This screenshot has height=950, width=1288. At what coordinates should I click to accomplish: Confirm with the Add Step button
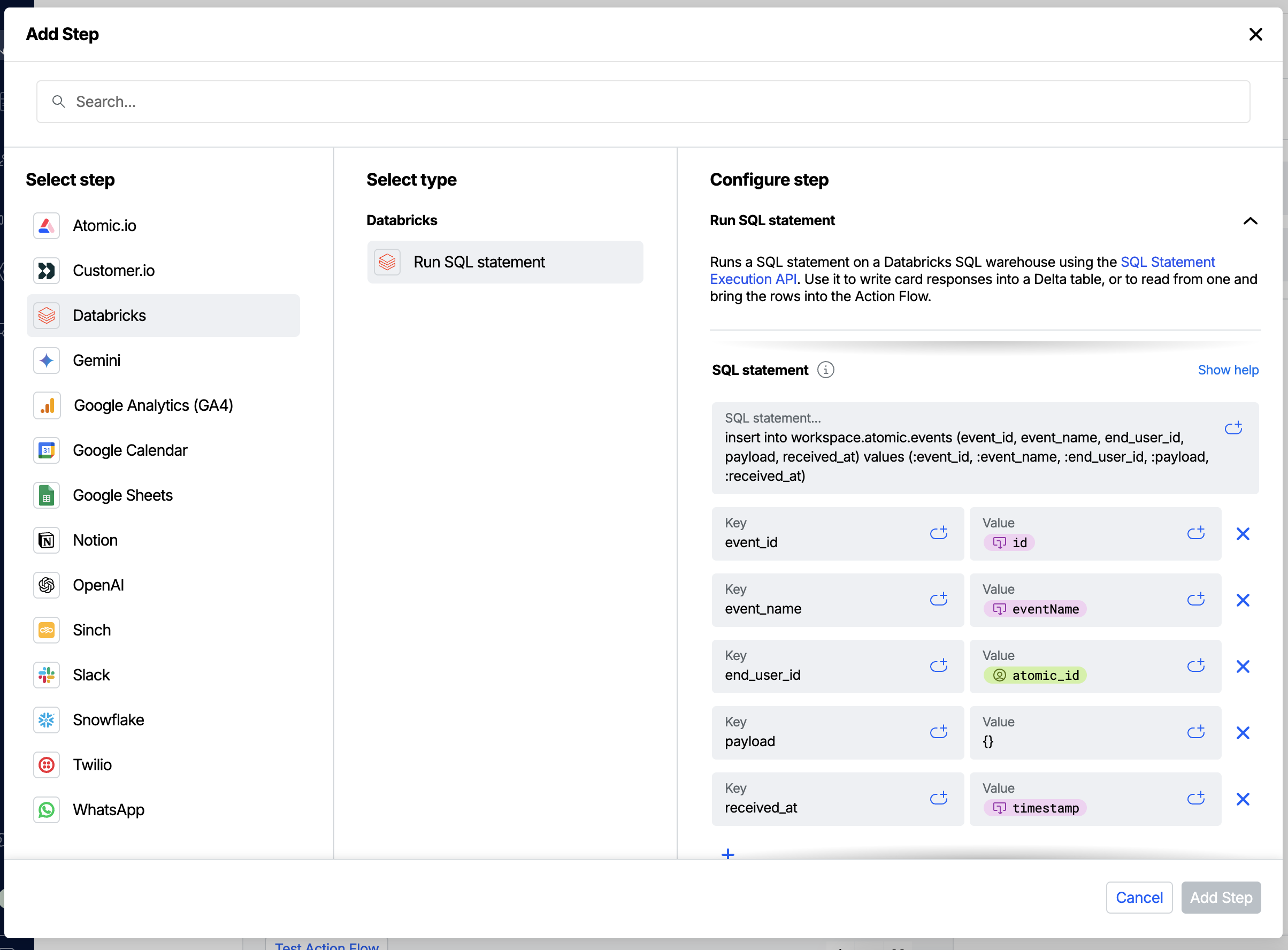click(x=1221, y=897)
